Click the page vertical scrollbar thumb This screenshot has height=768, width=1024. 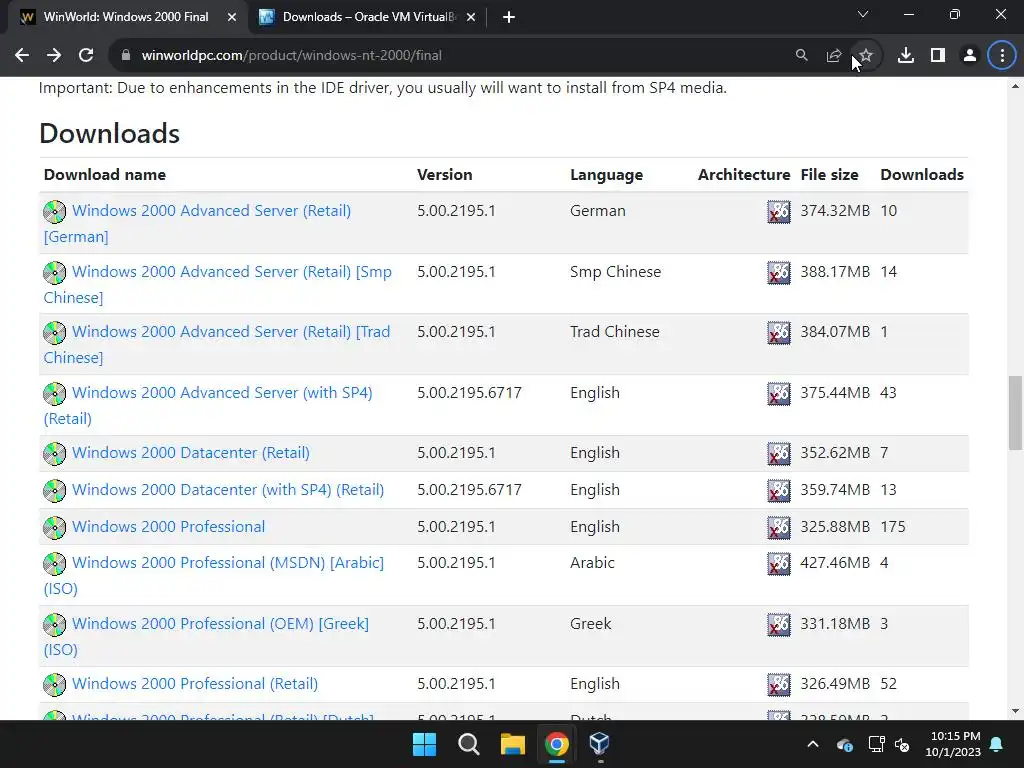[x=1015, y=413]
